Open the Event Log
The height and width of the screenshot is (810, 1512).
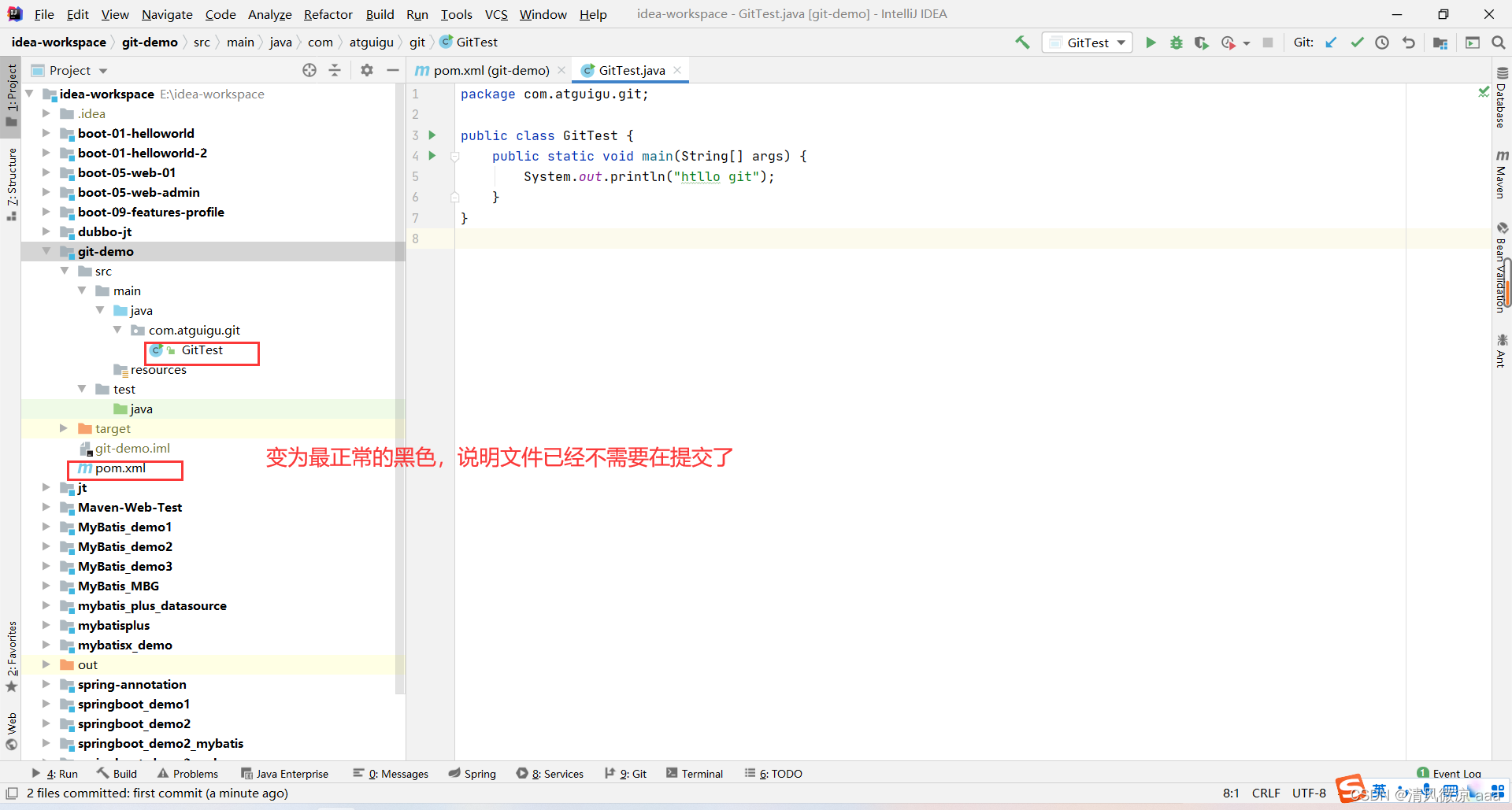coord(1449,774)
